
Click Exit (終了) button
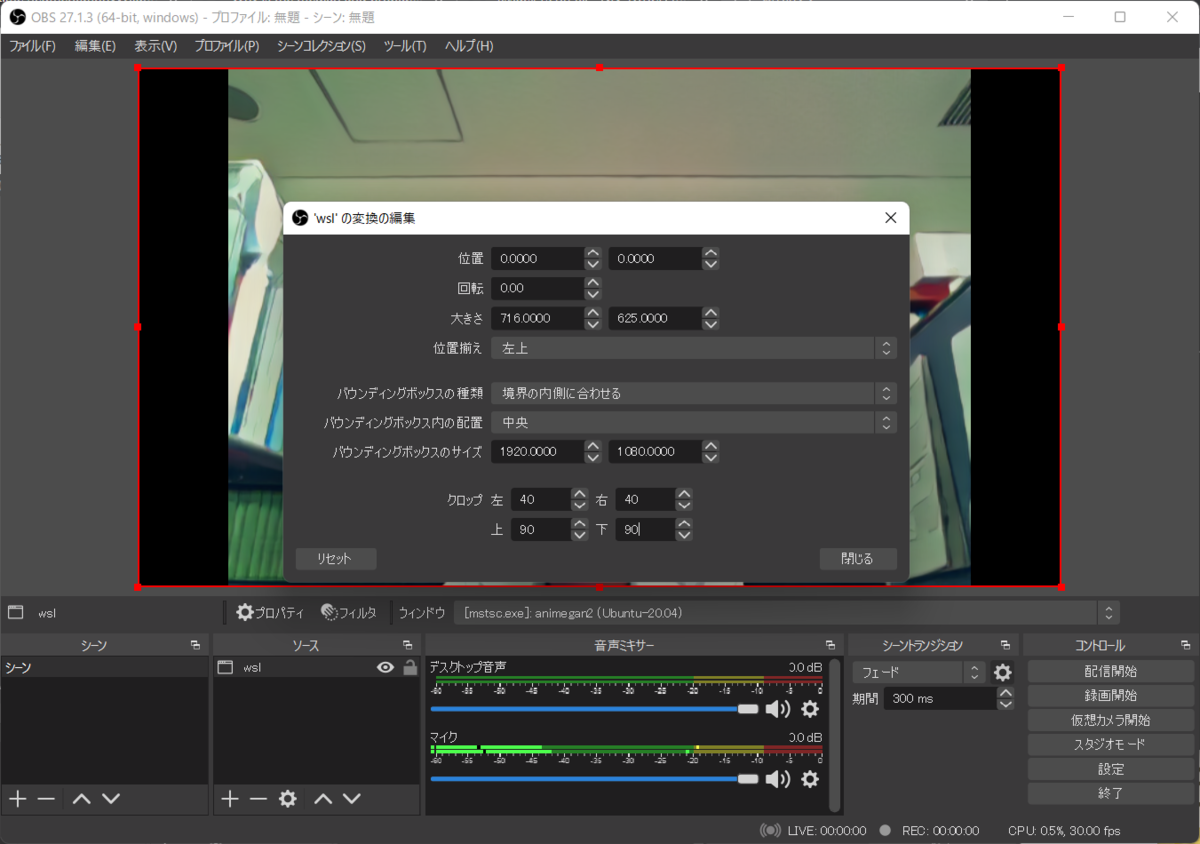pos(1111,793)
